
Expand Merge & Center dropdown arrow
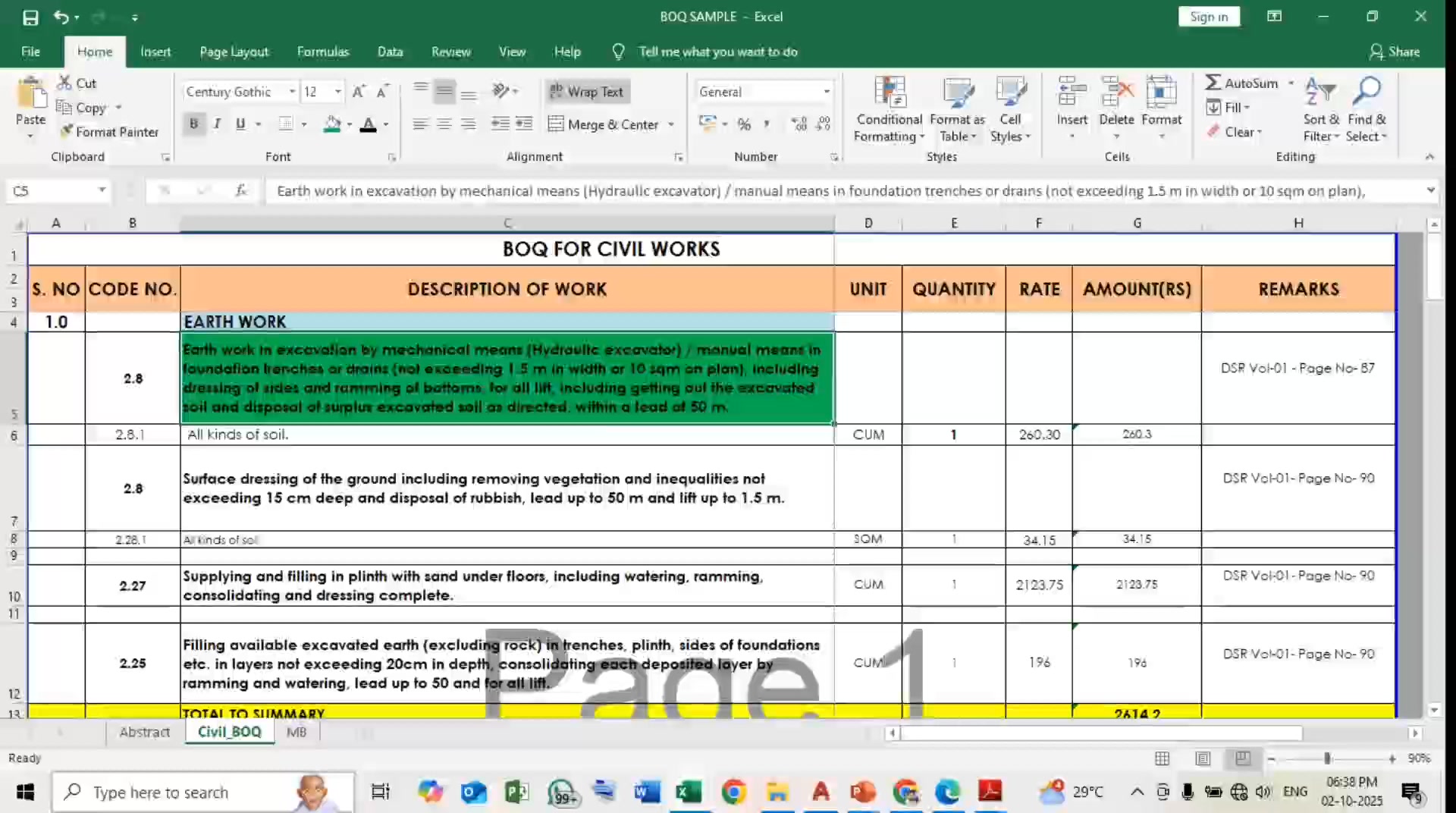671,124
